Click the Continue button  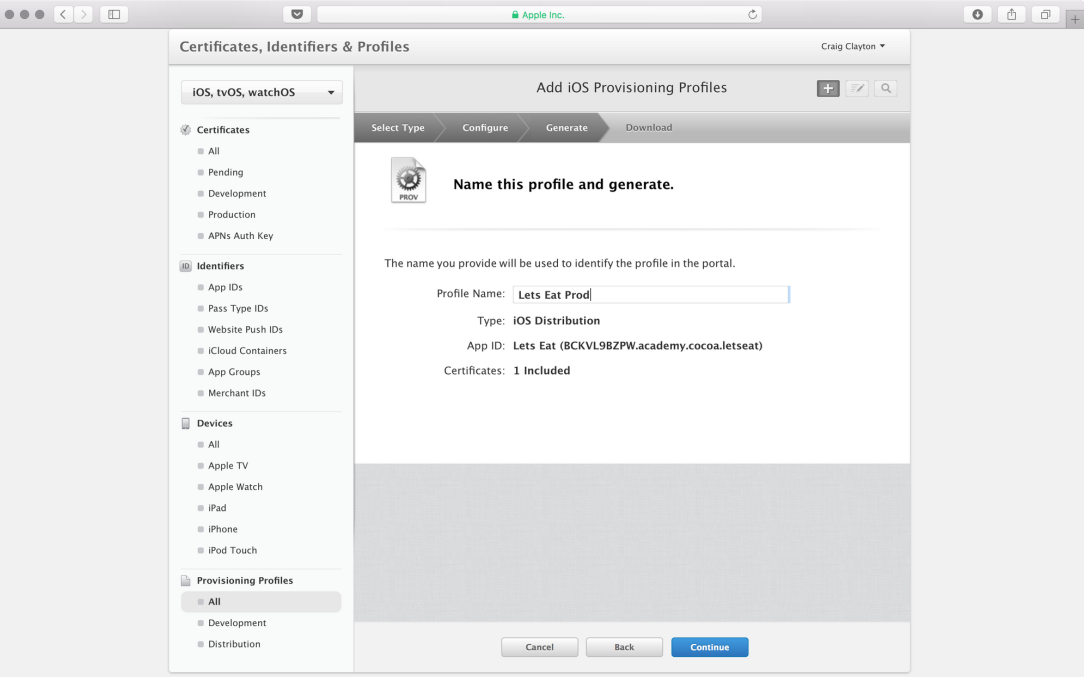point(709,647)
